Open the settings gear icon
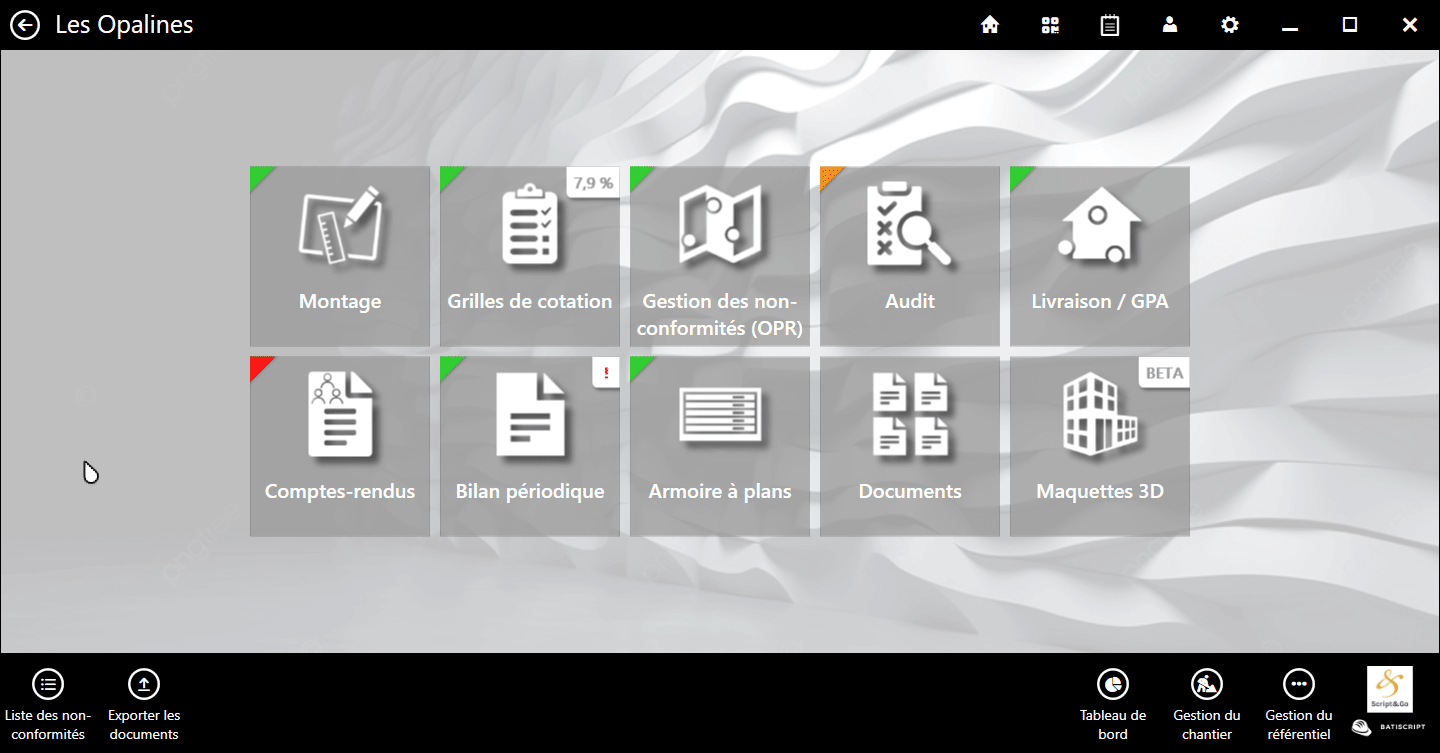The height and width of the screenshot is (753, 1440). click(x=1230, y=25)
